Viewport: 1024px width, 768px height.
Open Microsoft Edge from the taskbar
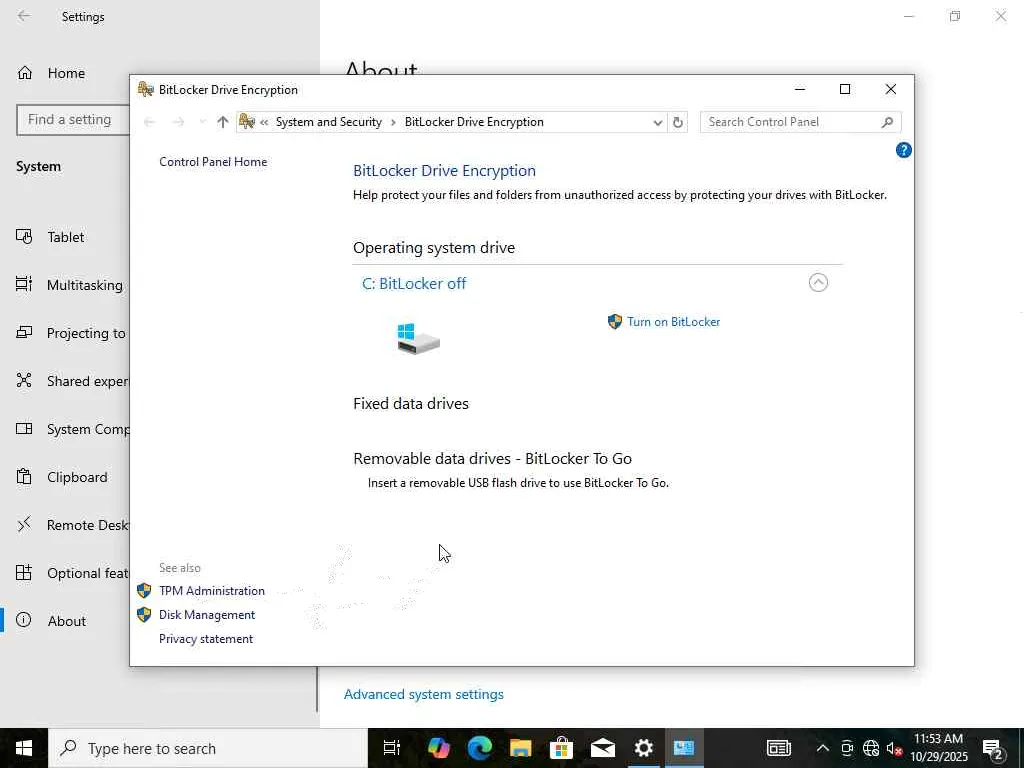coord(479,748)
